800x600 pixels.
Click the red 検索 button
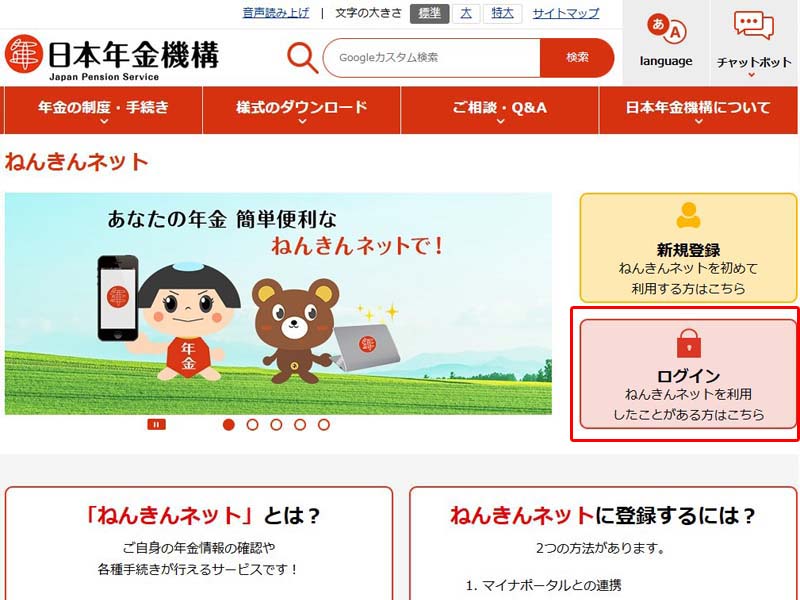tap(577, 58)
